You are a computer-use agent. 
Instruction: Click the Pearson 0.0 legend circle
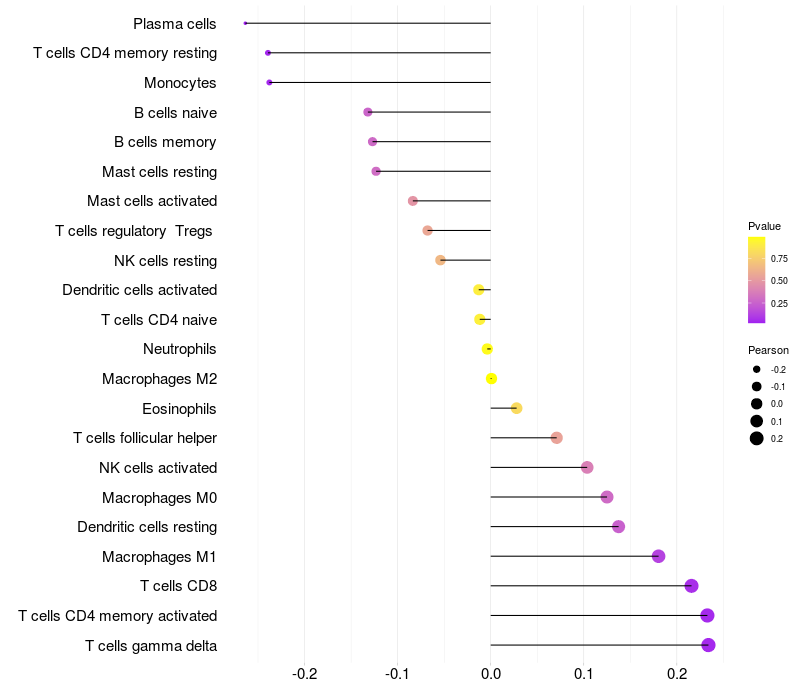pos(757,404)
